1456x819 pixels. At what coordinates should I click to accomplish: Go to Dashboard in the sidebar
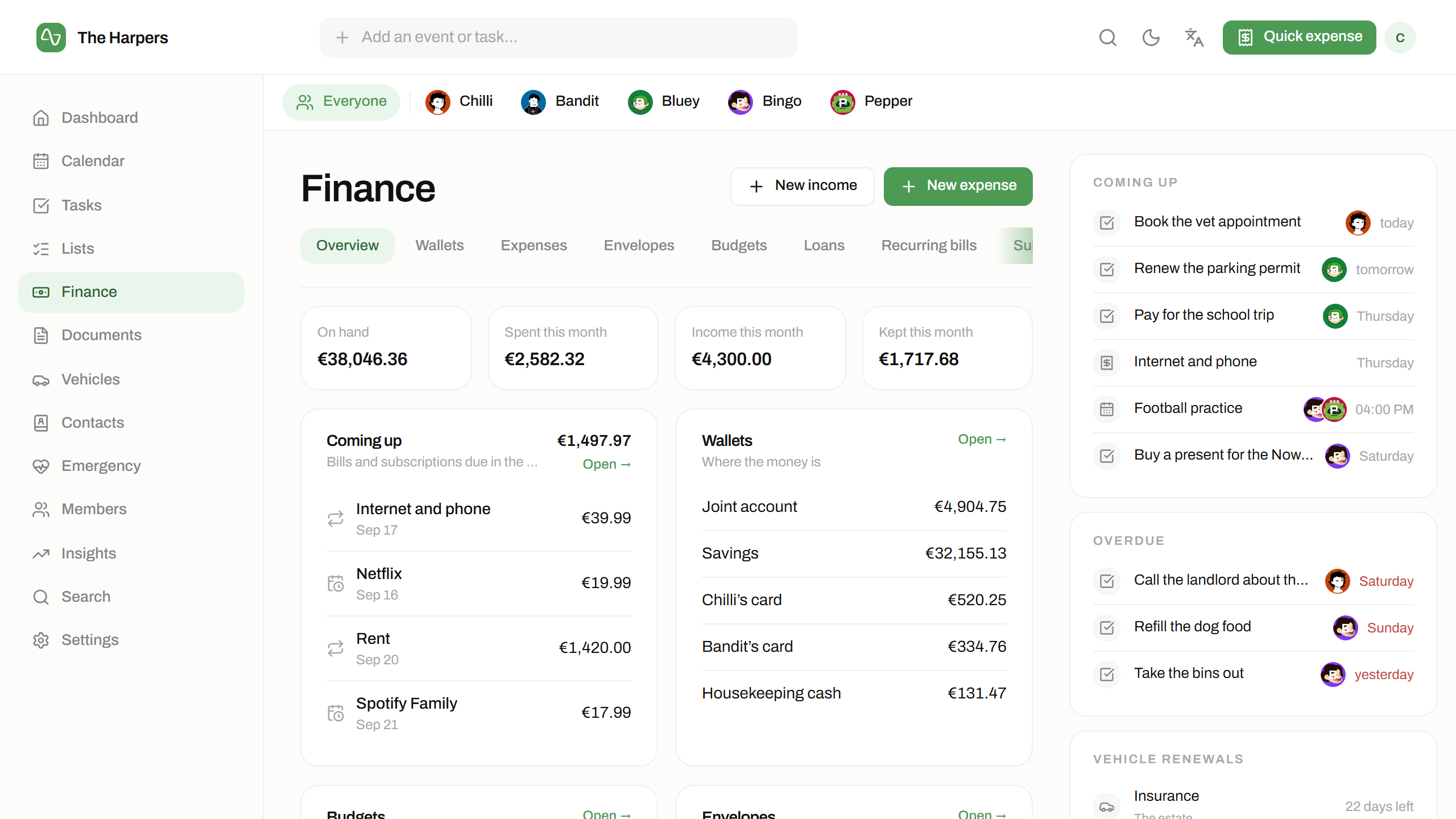[131, 118]
